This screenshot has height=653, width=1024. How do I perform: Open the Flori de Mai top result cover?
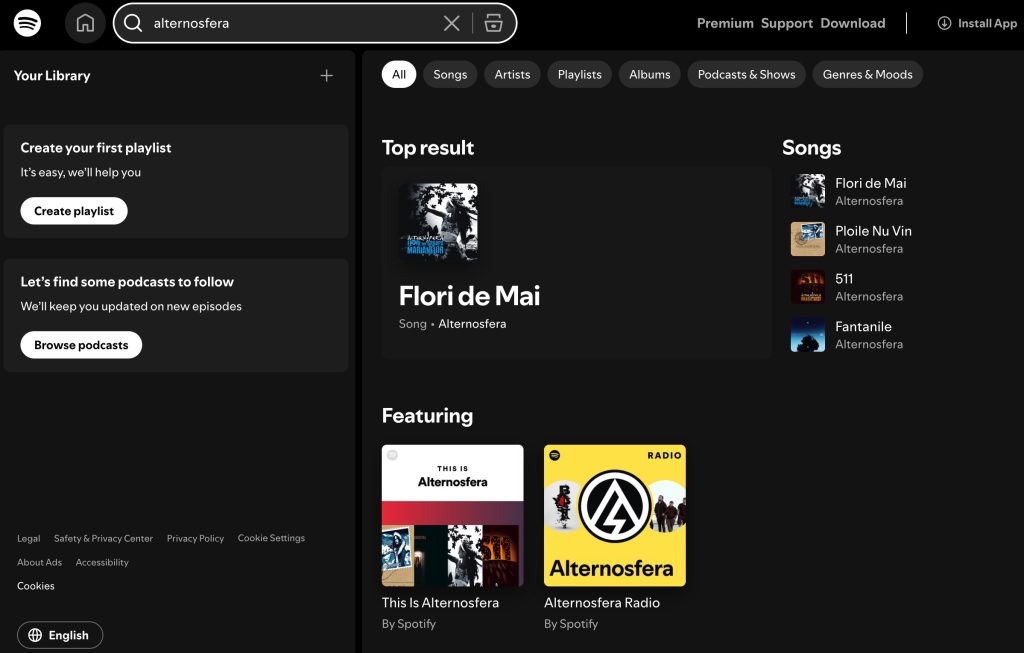click(x=438, y=222)
